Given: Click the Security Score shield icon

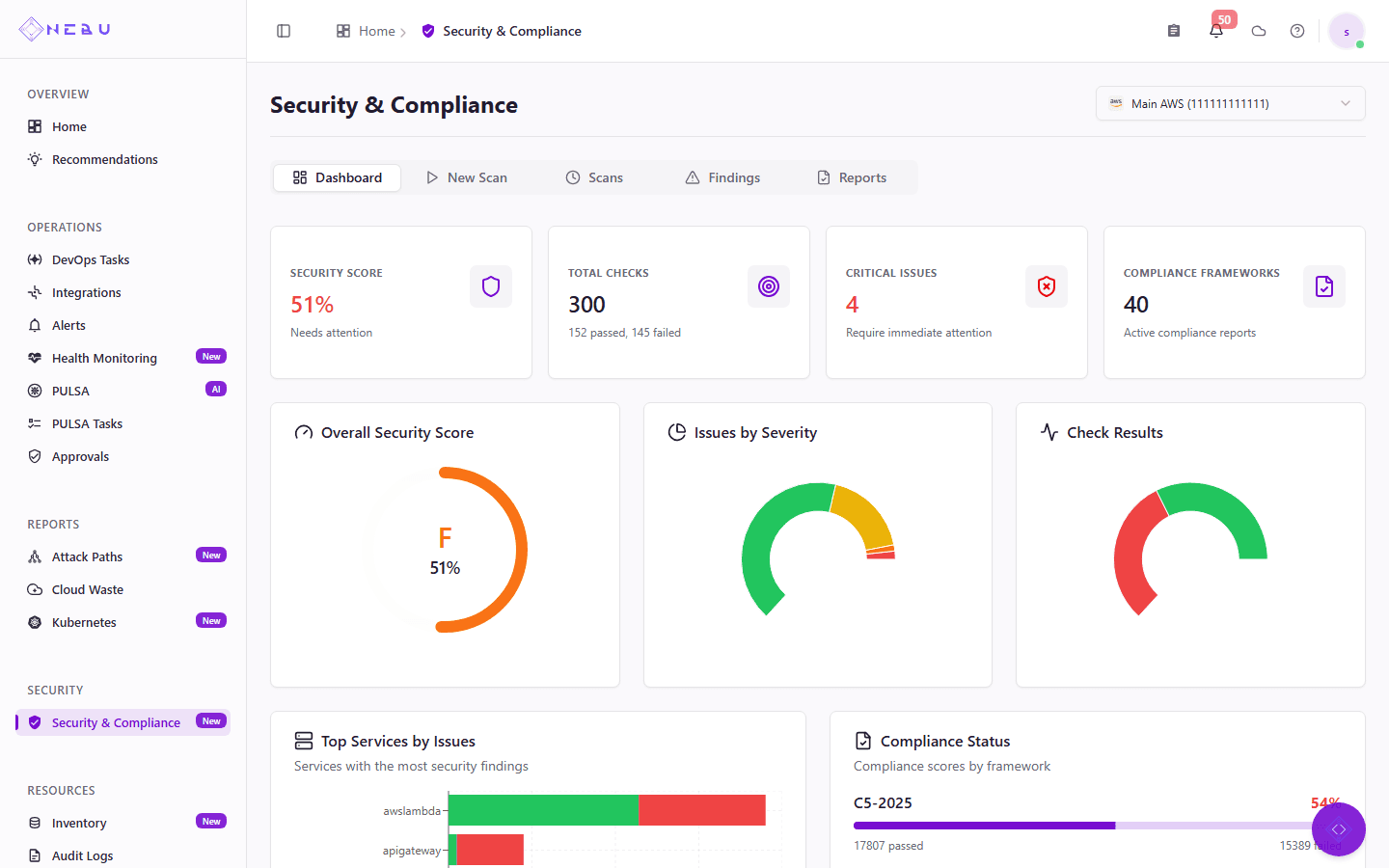Looking at the screenshot, I should click(491, 286).
